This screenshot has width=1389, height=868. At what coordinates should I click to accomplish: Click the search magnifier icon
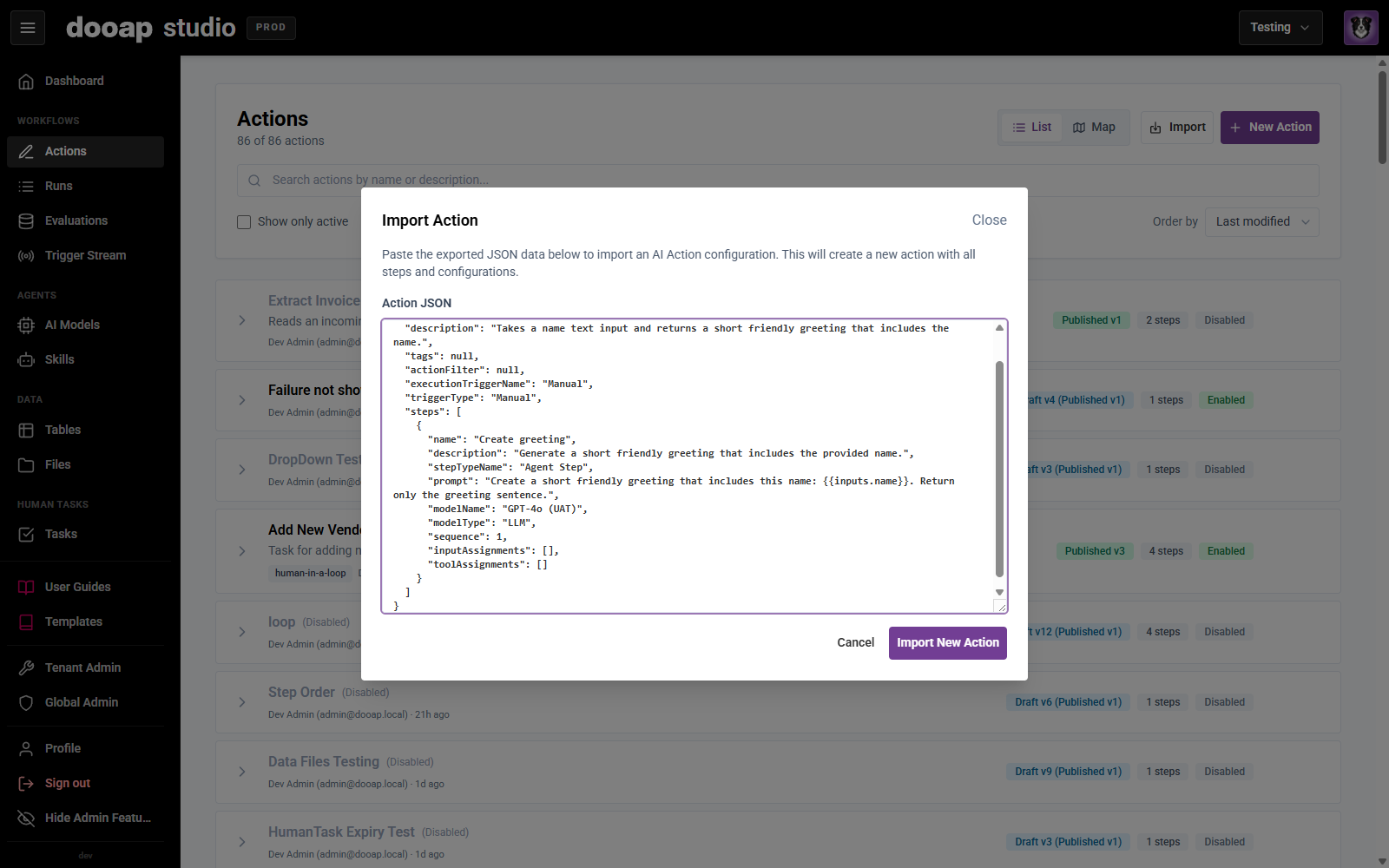[254, 181]
